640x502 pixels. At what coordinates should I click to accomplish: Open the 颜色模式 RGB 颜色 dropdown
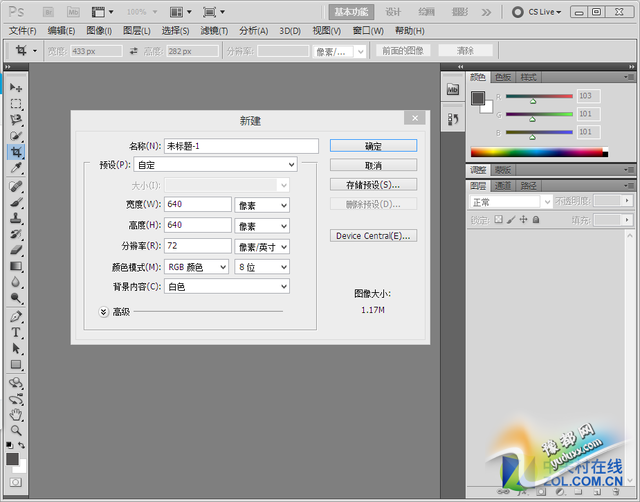(x=197, y=267)
